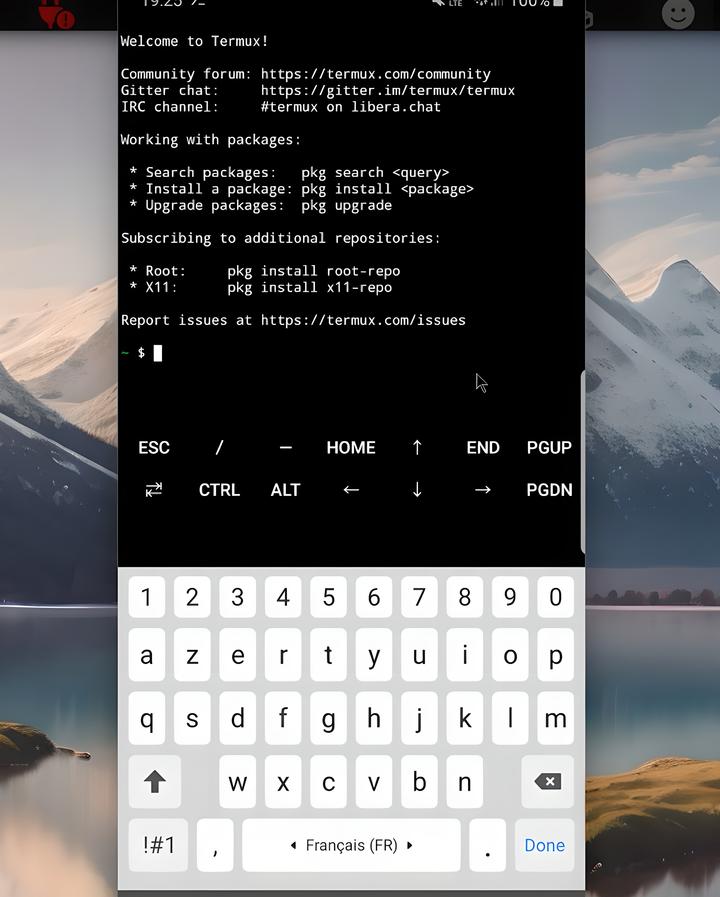Tap letter key f
This screenshot has width=720, height=897.
283,718
